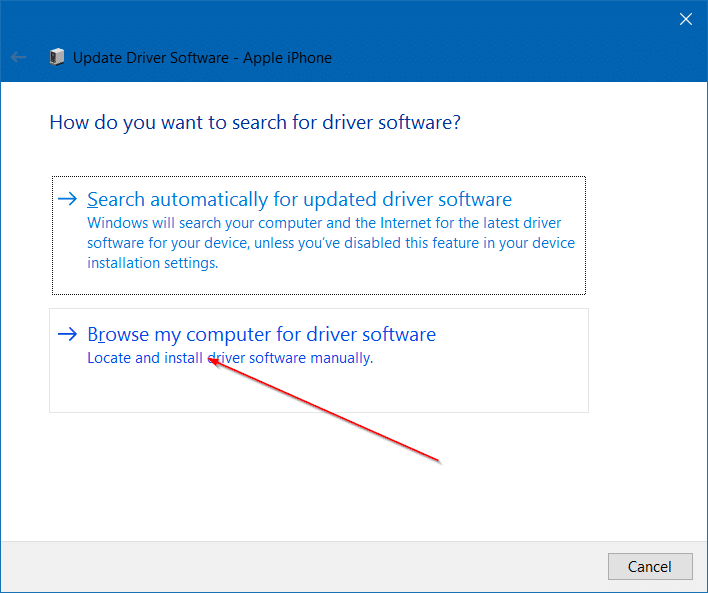Click the back arrow in title bar
Viewport: 708px width, 593px height.
tap(19, 57)
